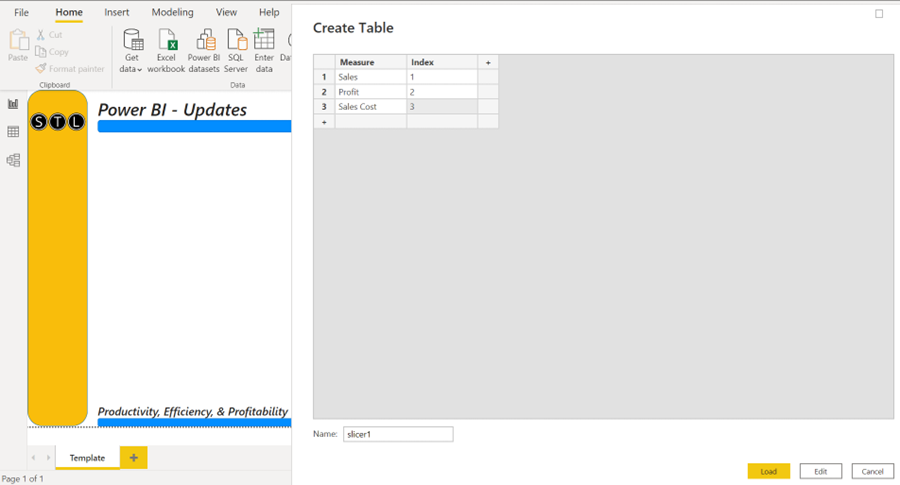Open the File menu

point(21,12)
